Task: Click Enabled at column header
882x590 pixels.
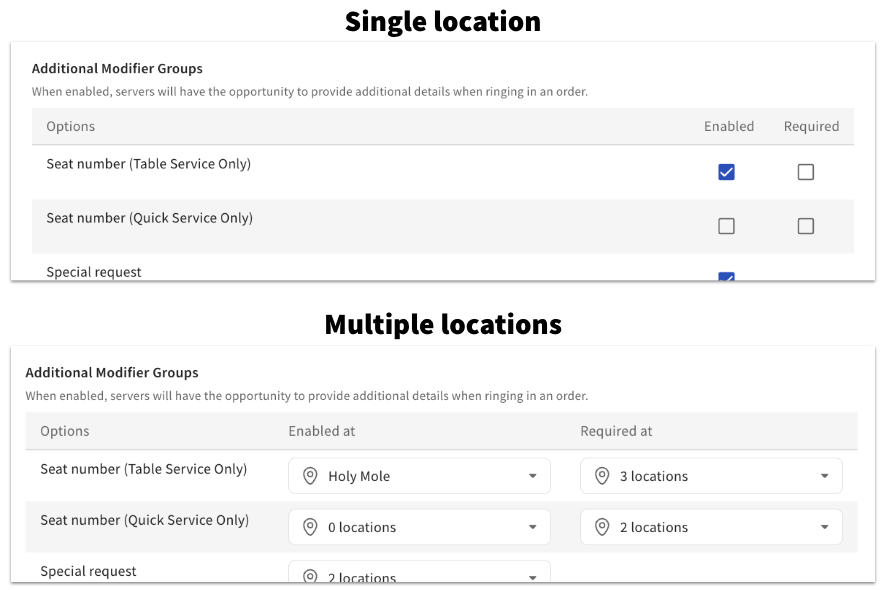Action: pyautogui.click(x=322, y=431)
